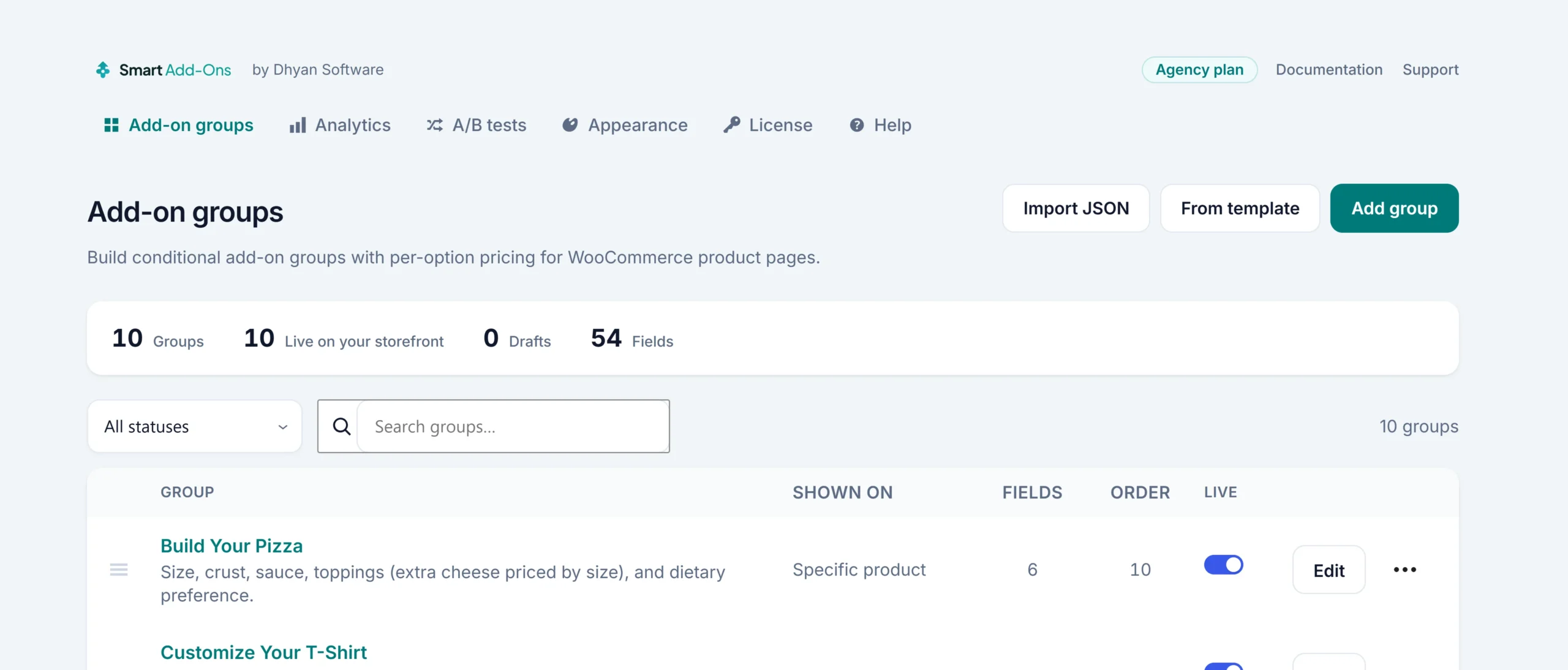Click the Search groups input field
Viewport: 1568px width, 670px height.
tap(513, 426)
